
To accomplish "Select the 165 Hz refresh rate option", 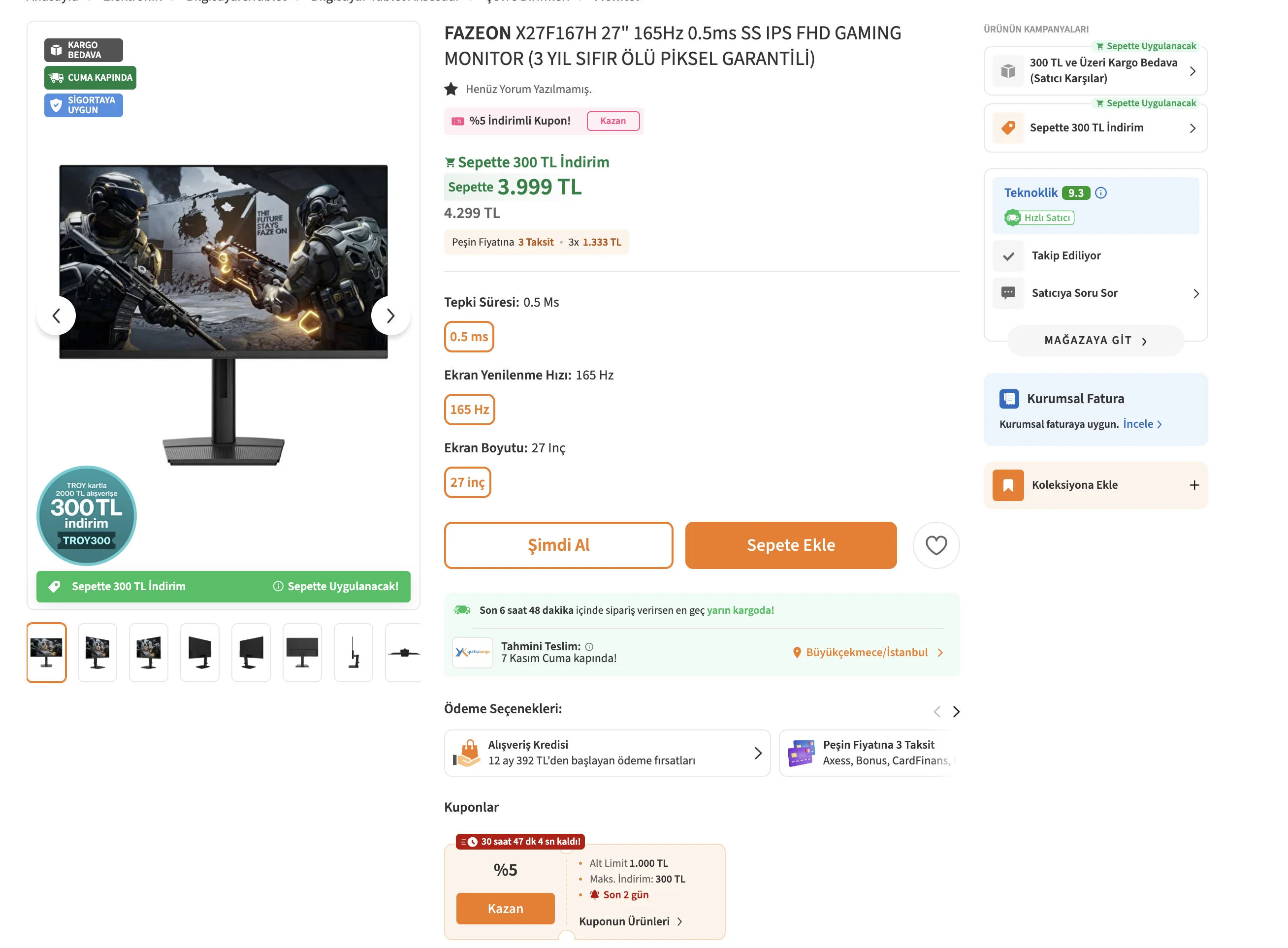I will [469, 410].
